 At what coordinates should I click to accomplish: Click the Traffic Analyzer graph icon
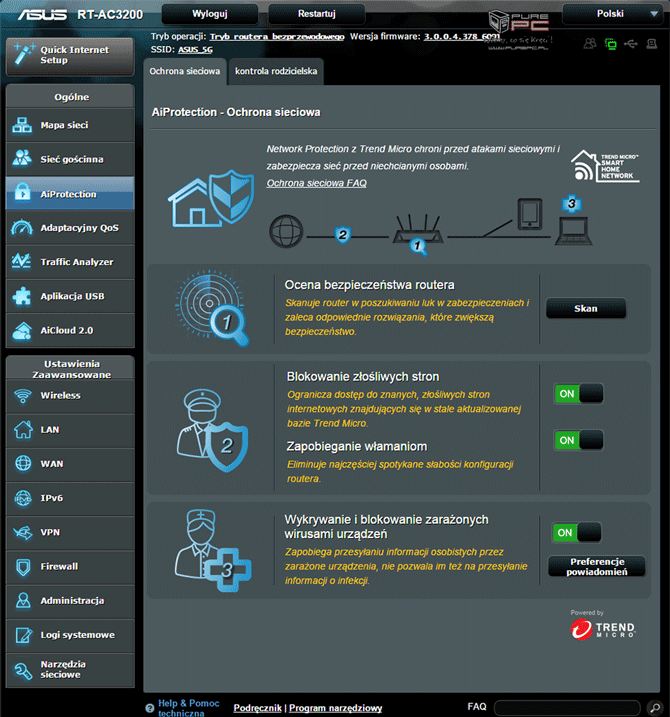22,262
